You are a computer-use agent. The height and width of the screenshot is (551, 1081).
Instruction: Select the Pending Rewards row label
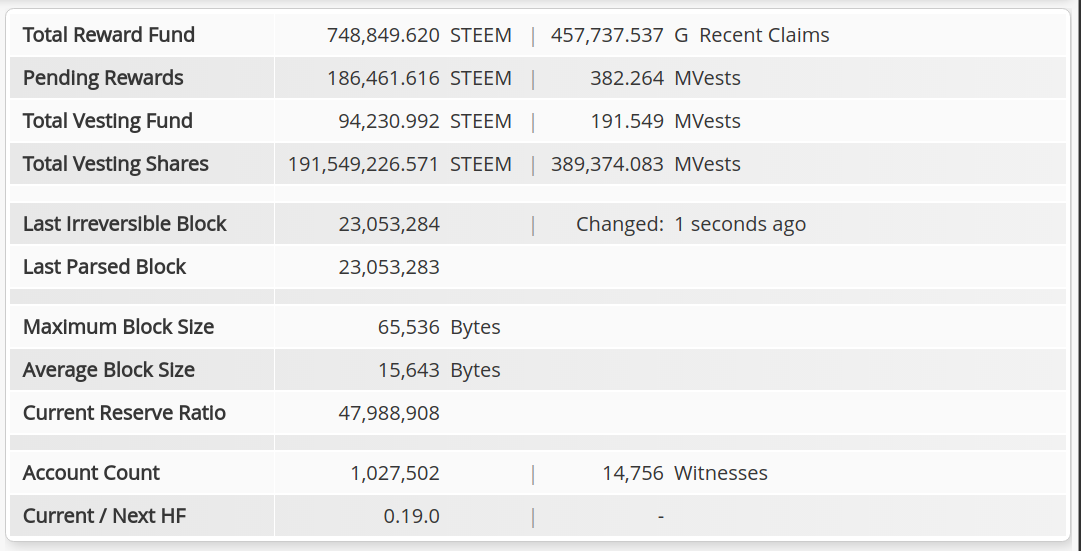tap(103, 78)
